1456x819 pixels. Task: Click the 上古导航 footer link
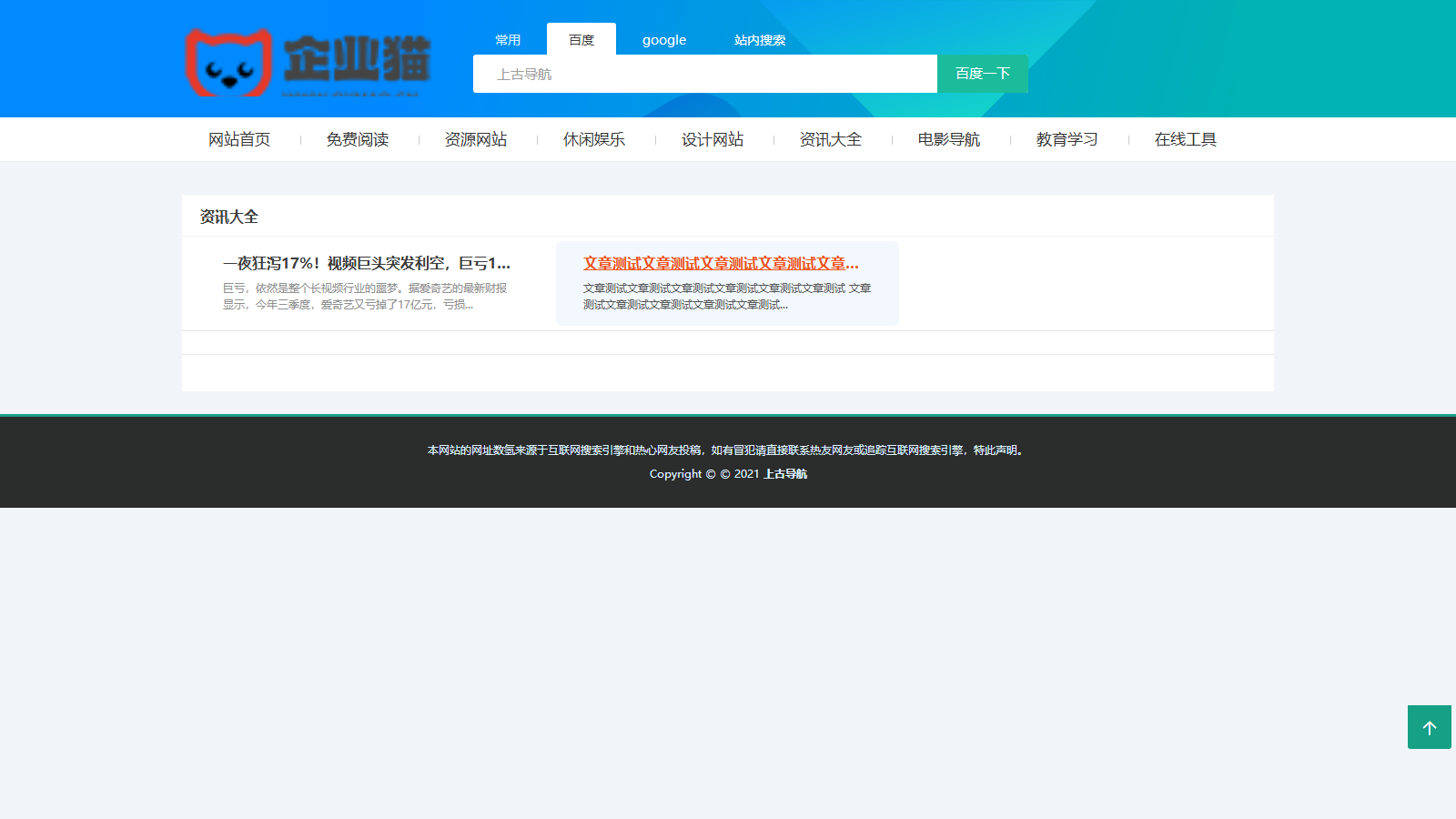pos(785,474)
